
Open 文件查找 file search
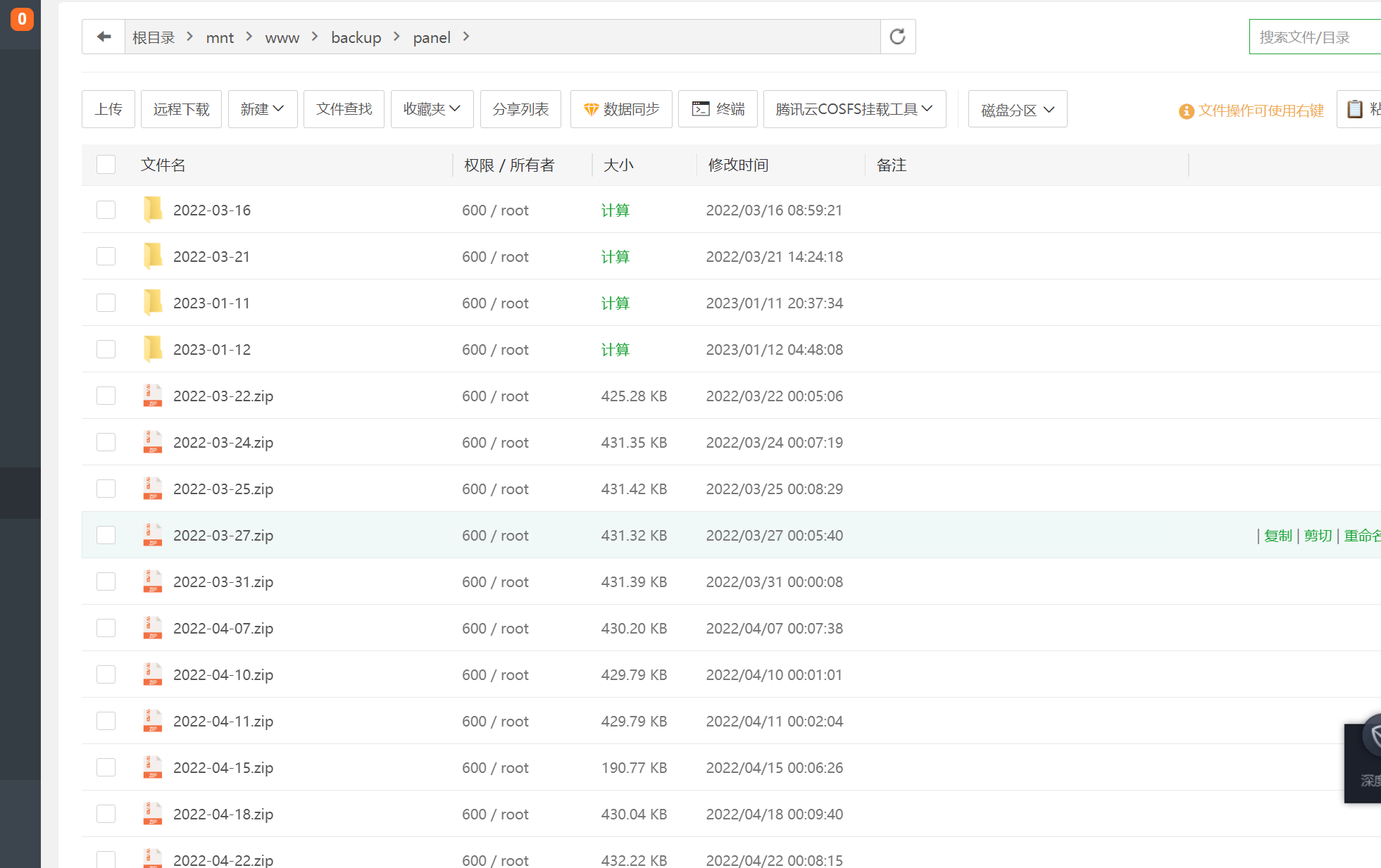pyautogui.click(x=344, y=109)
